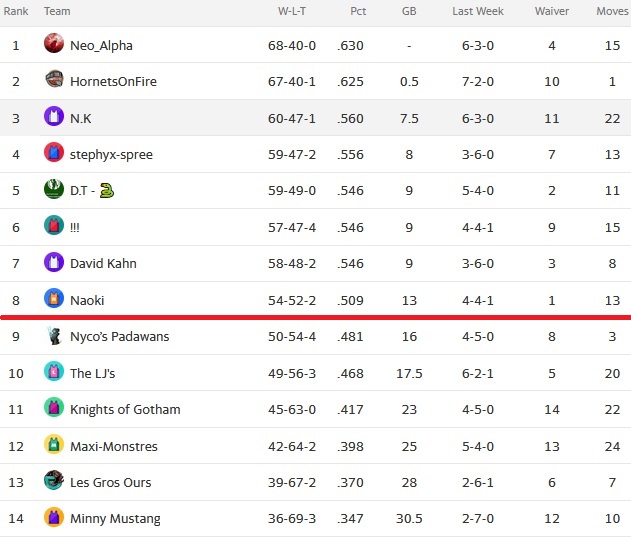This screenshot has width=631, height=538.
Task: Open the HornetsOnFire team avatar
Action: coord(54,79)
